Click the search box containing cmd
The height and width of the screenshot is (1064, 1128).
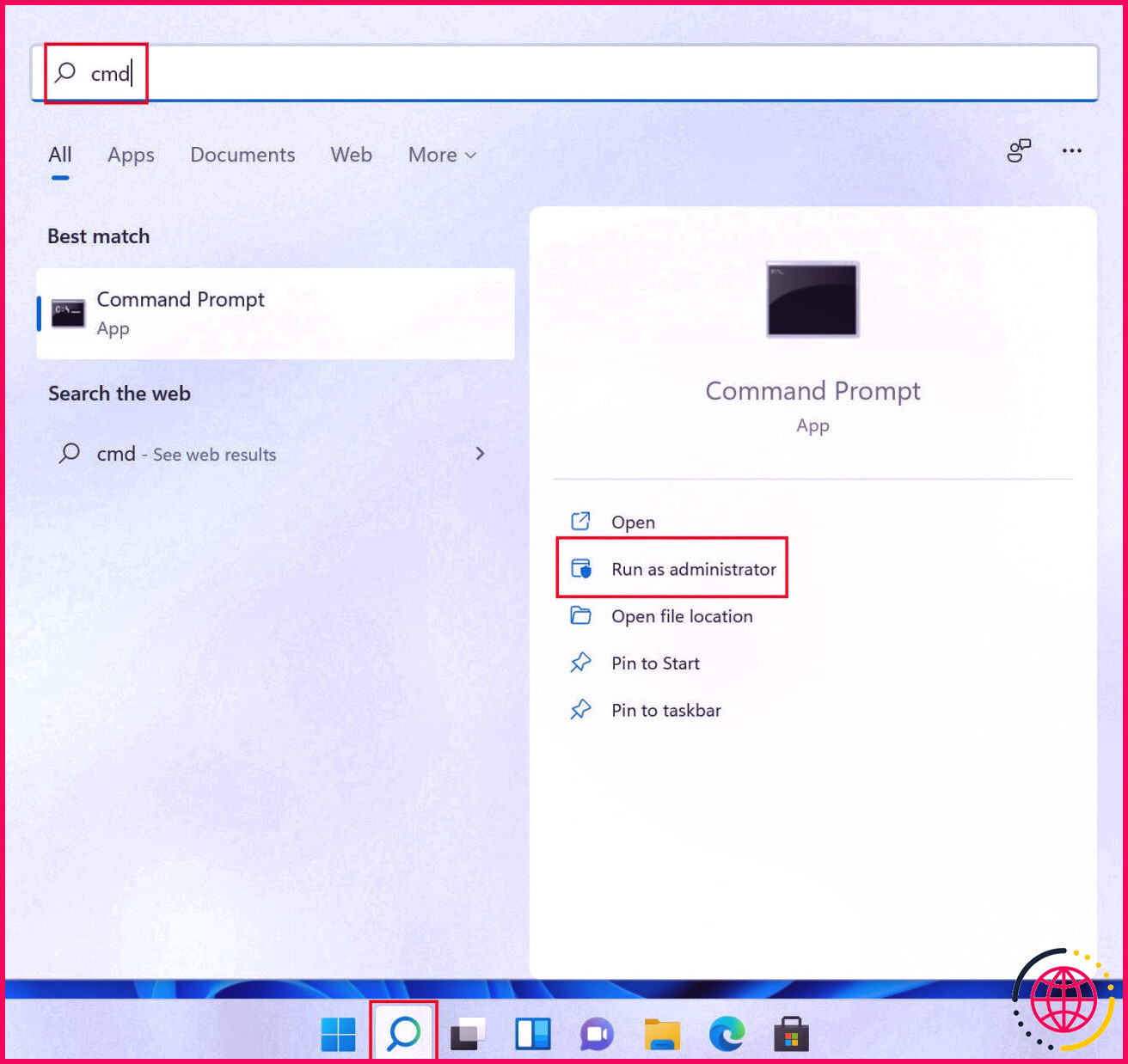tap(564, 73)
